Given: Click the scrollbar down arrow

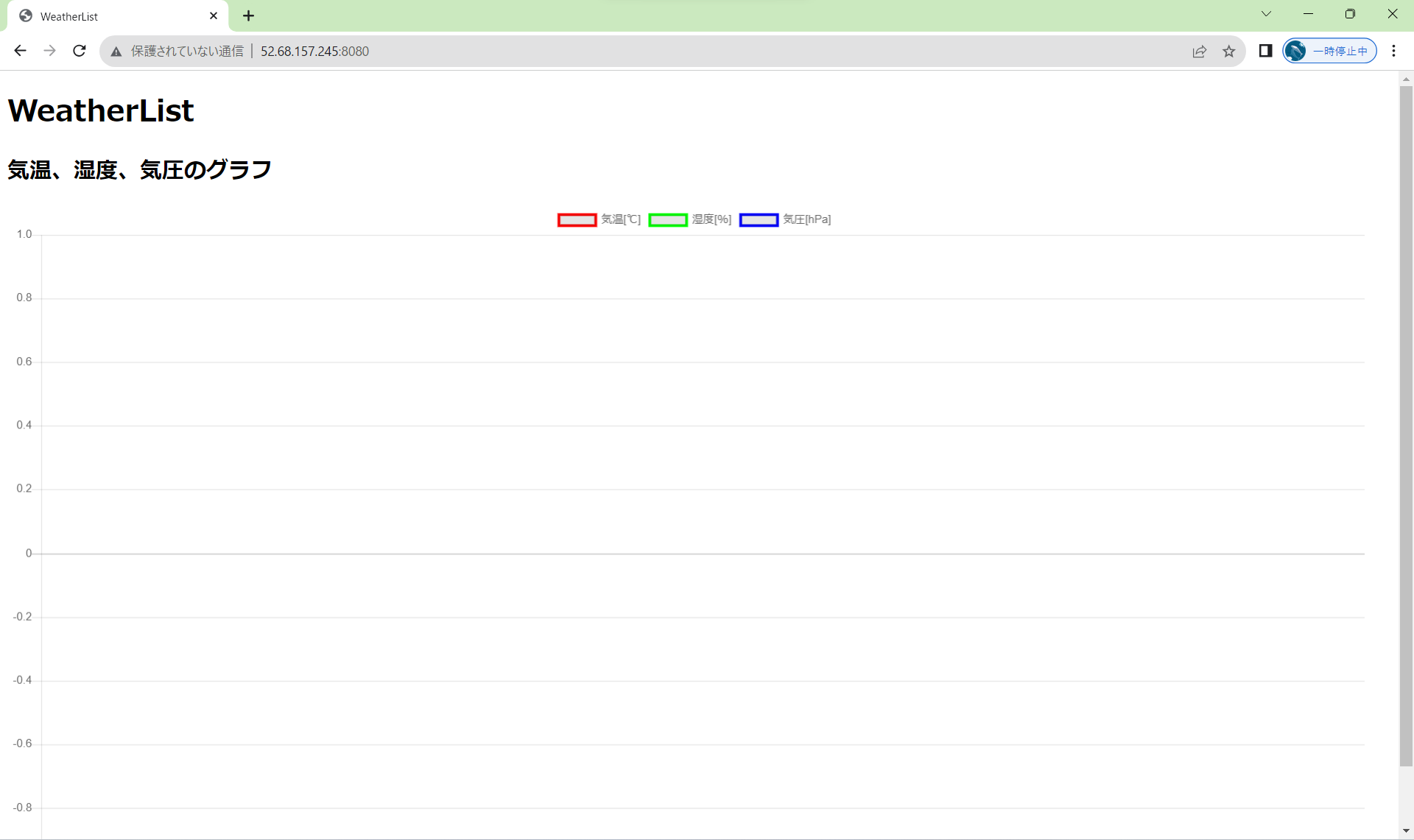Looking at the screenshot, I should pos(1406,831).
